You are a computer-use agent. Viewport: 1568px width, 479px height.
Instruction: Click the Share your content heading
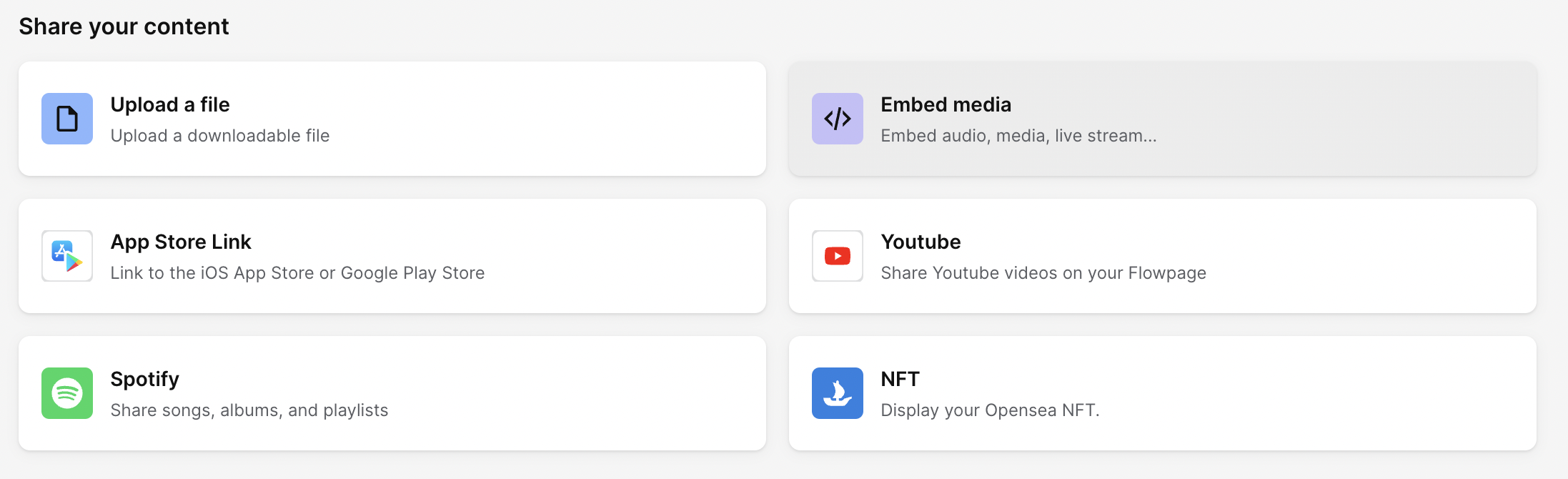[124, 26]
